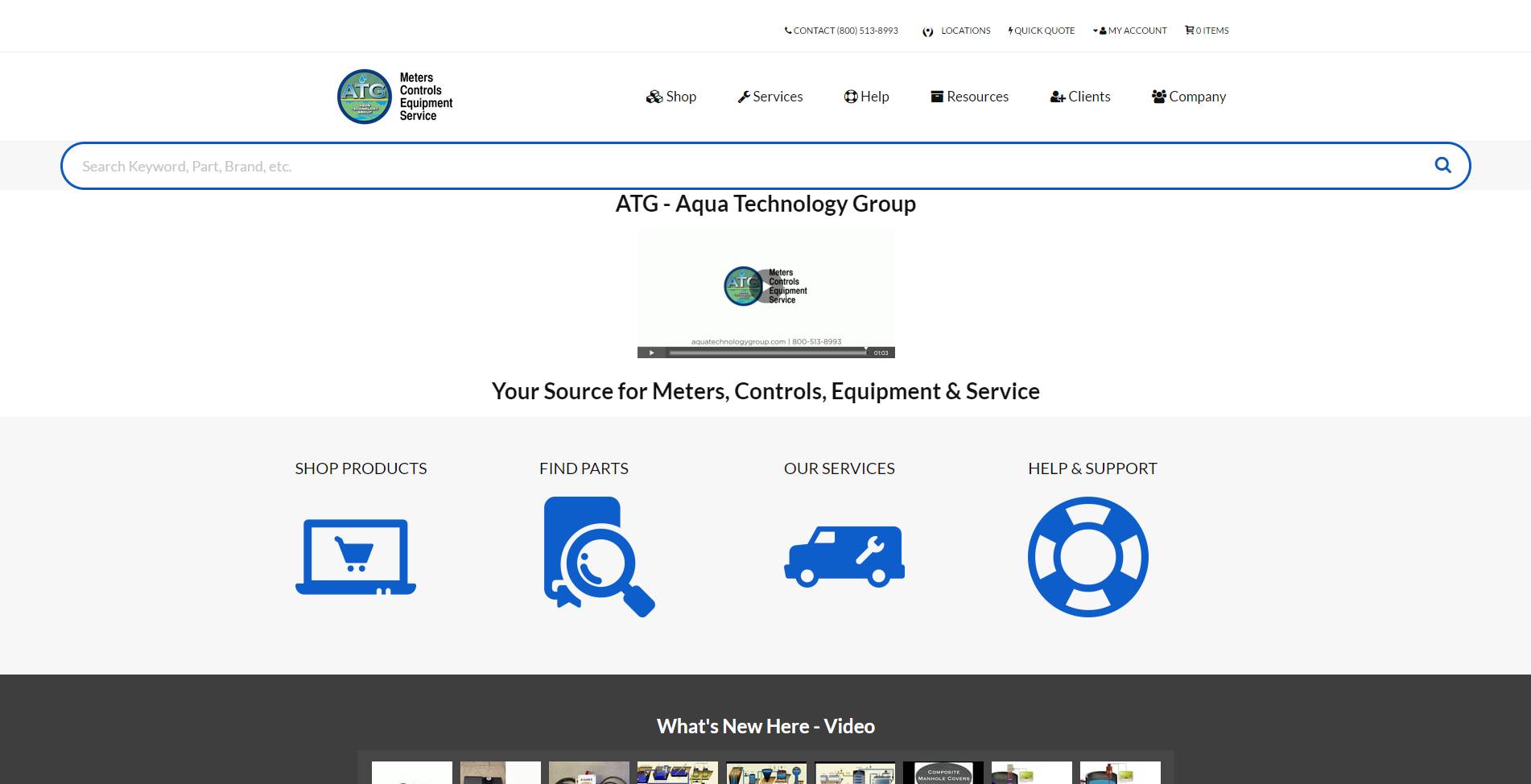Image resolution: width=1531 pixels, height=784 pixels.
Task: Click the Composite Manhole Covers thumbnail
Action: click(943, 773)
